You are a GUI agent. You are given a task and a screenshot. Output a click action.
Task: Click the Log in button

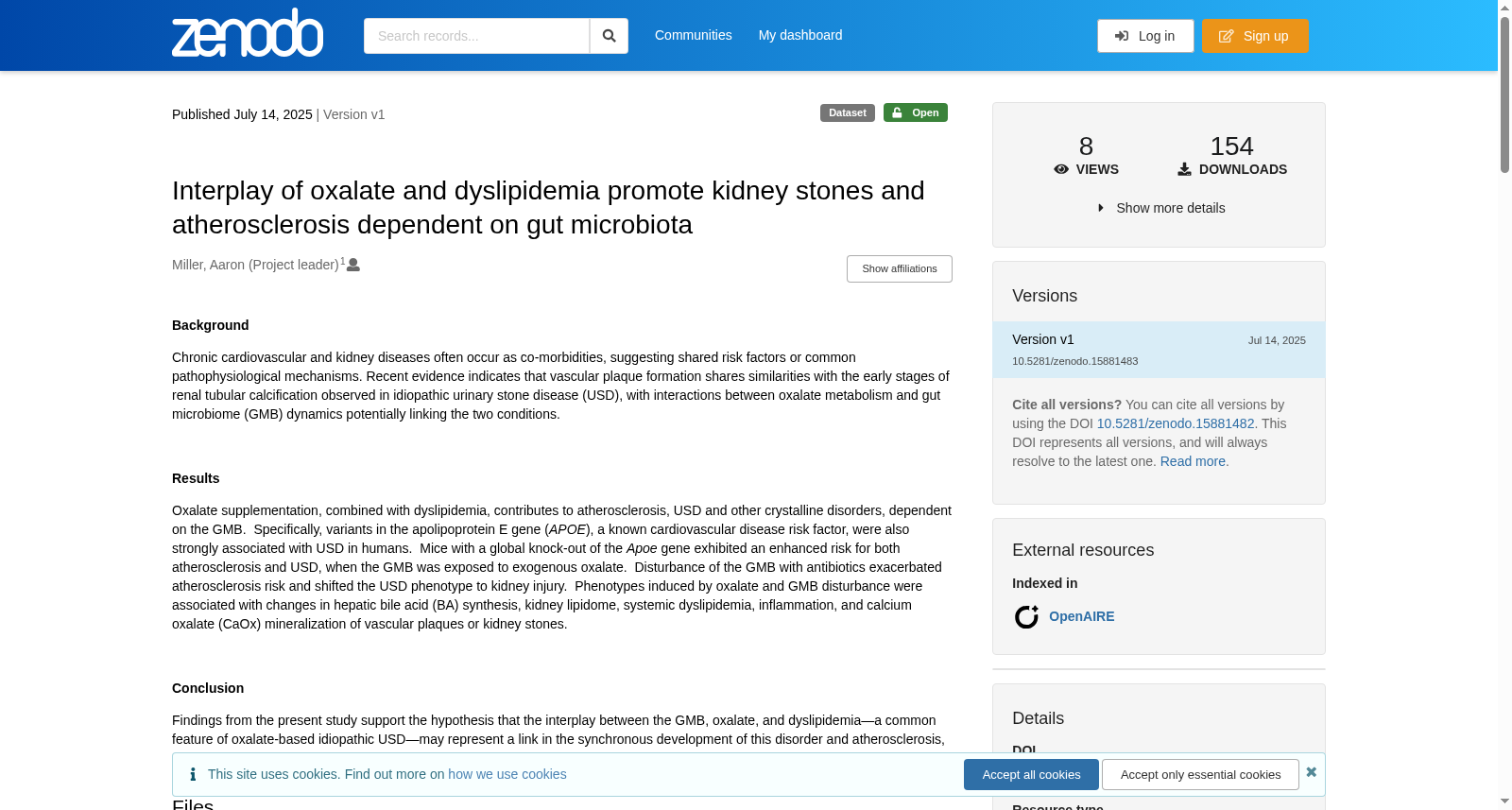[x=1145, y=36]
